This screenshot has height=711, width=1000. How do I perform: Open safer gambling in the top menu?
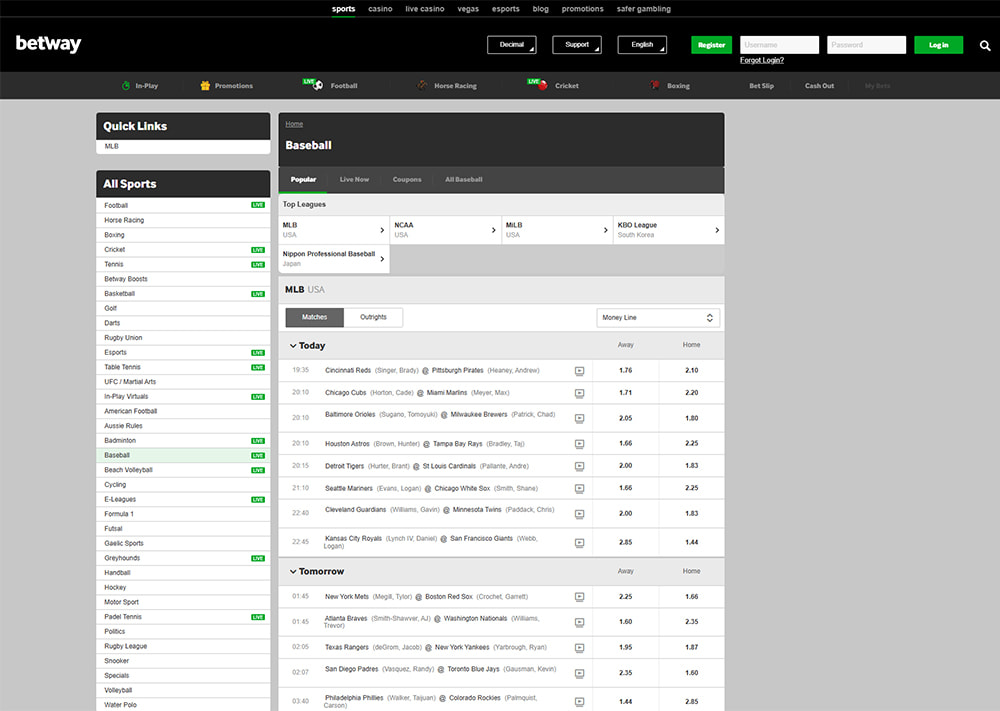[x=643, y=9]
